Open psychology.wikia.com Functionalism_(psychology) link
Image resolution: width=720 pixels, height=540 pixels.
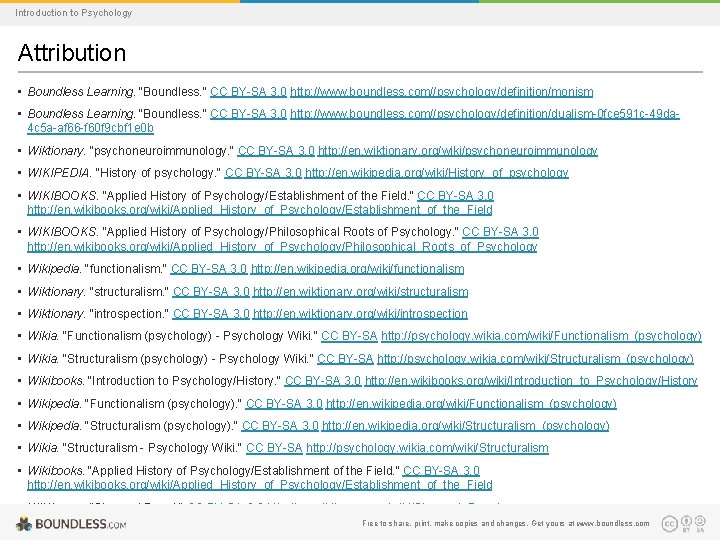coord(541,336)
